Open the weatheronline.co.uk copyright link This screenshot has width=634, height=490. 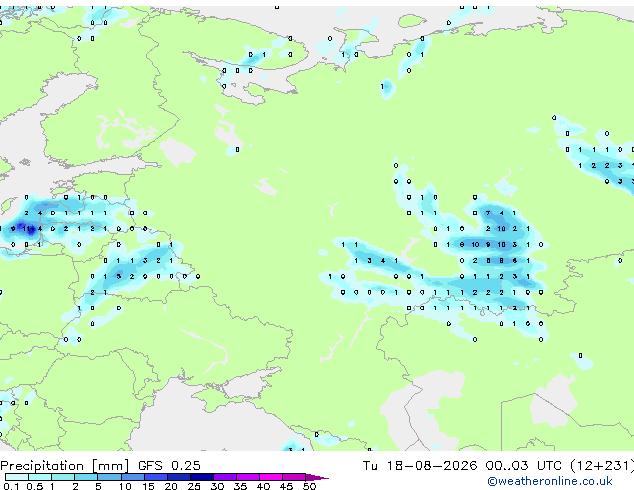pyautogui.click(x=550, y=481)
